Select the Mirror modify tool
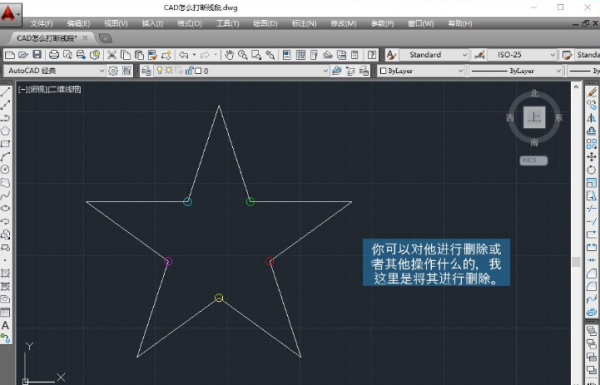The image size is (600, 385). [x=592, y=118]
